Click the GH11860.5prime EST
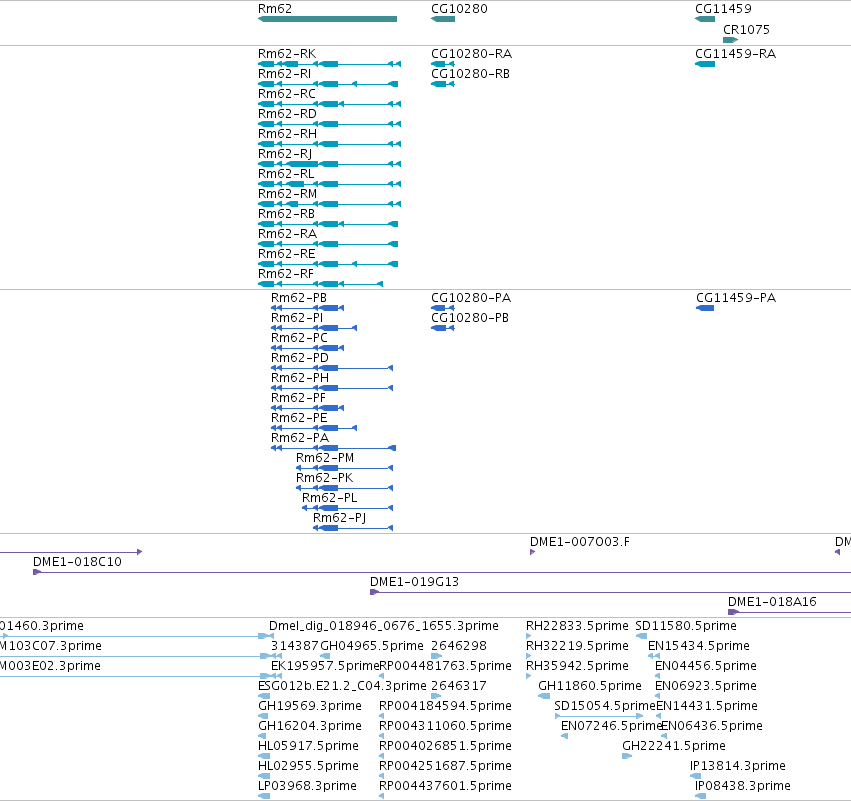Image resolution: width=851 pixels, height=801 pixels. (589, 685)
